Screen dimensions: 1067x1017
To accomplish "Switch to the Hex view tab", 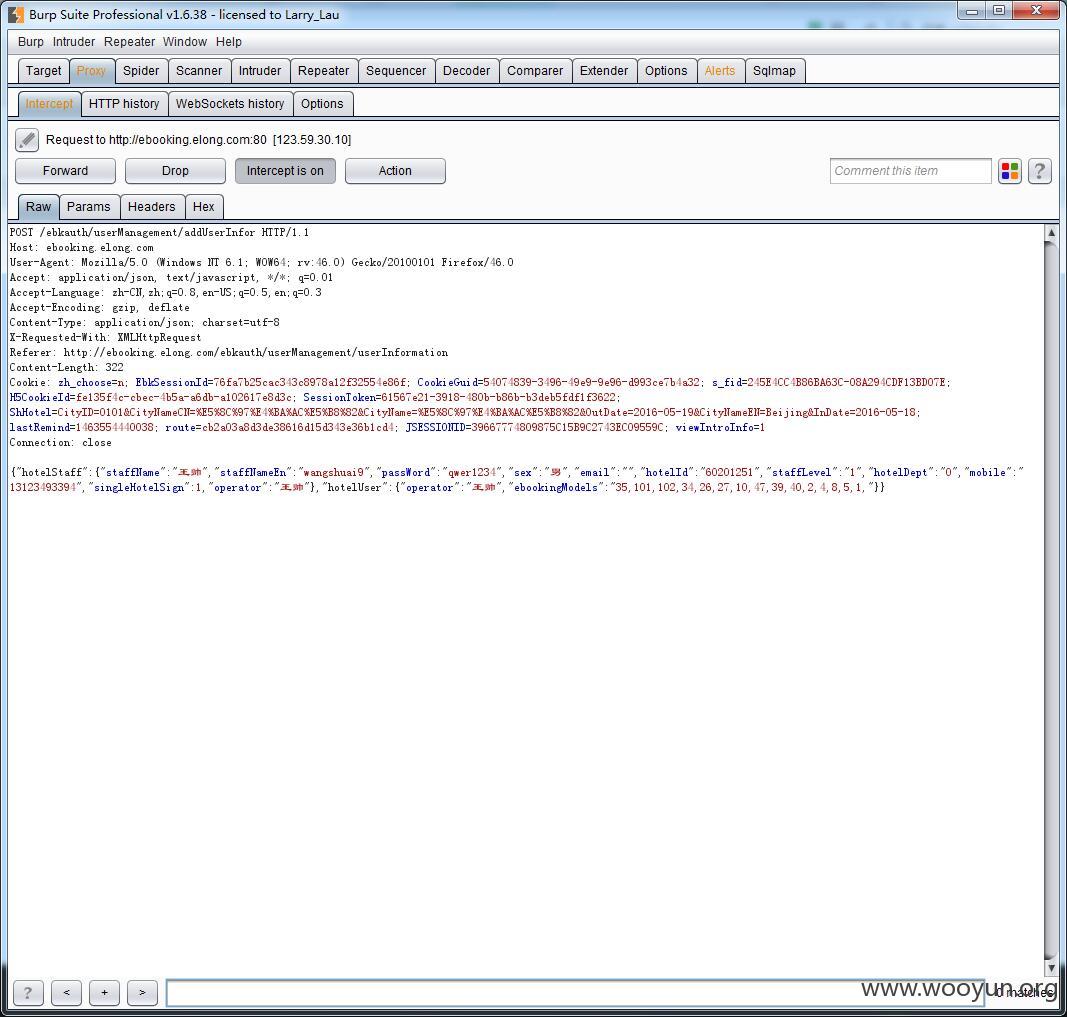I will [x=203, y=207].
